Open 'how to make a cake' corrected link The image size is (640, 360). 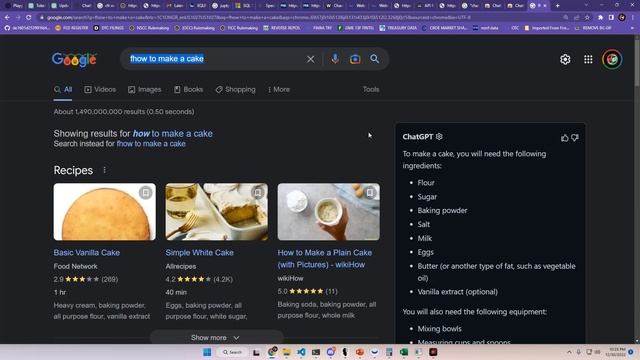coord(173,133)
